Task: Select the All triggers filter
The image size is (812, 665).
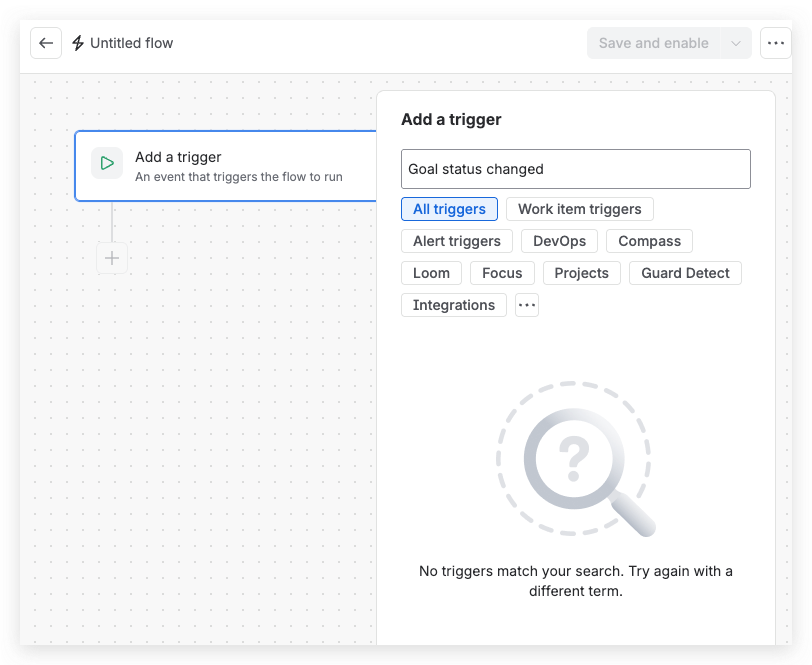Action: tap(449, 209)
